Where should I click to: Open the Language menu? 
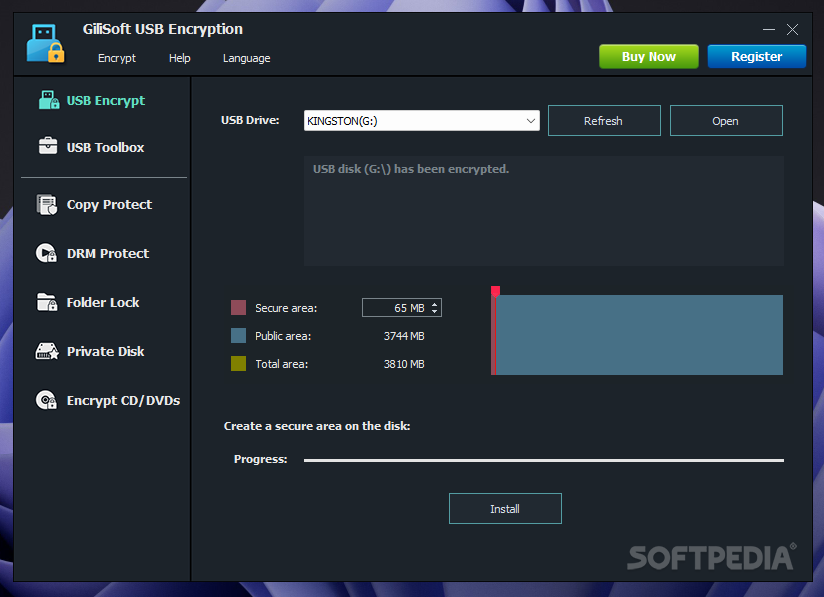246,58
